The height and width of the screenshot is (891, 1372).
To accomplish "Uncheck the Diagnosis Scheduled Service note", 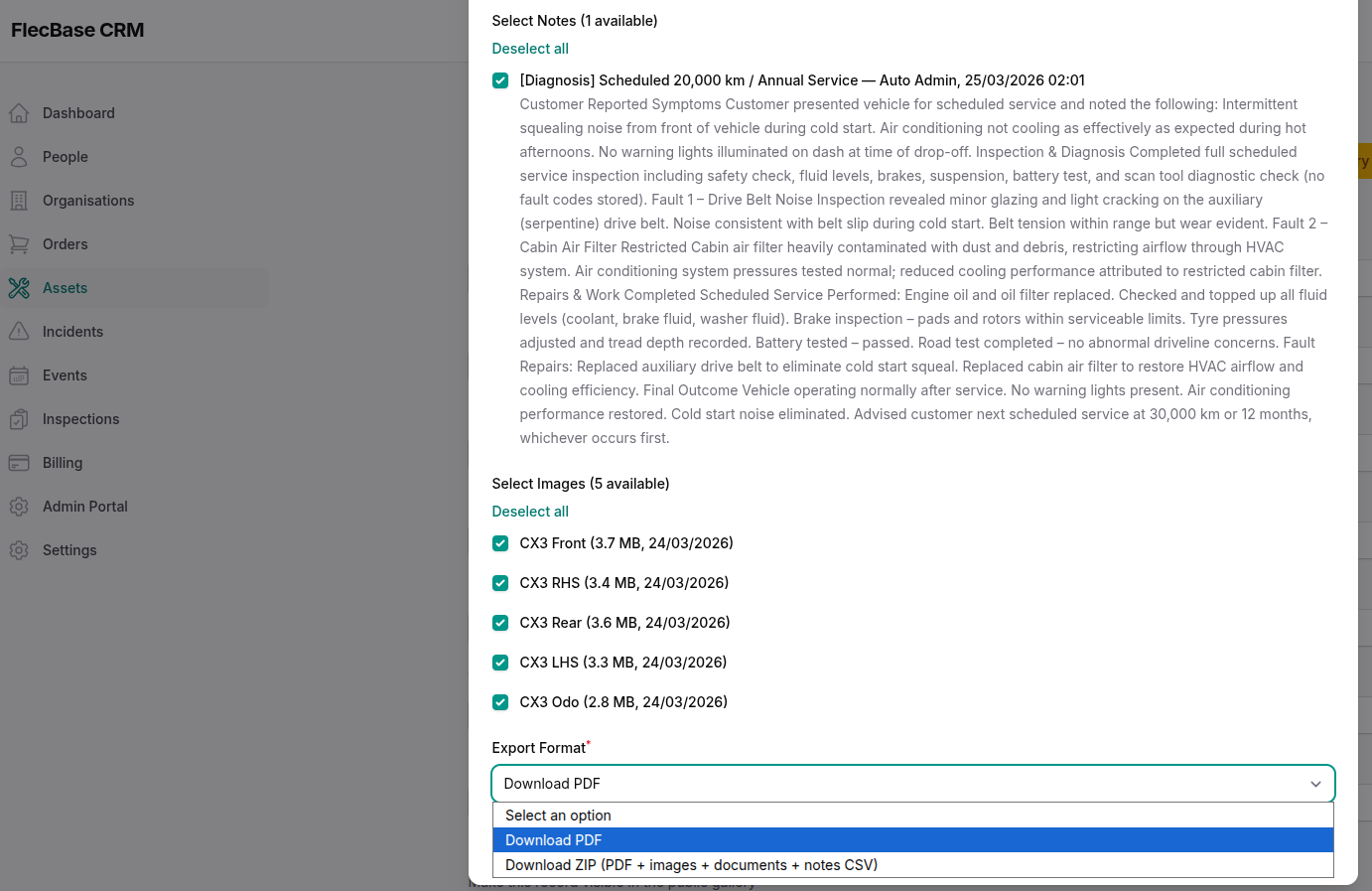I will (x=500, y=80).
